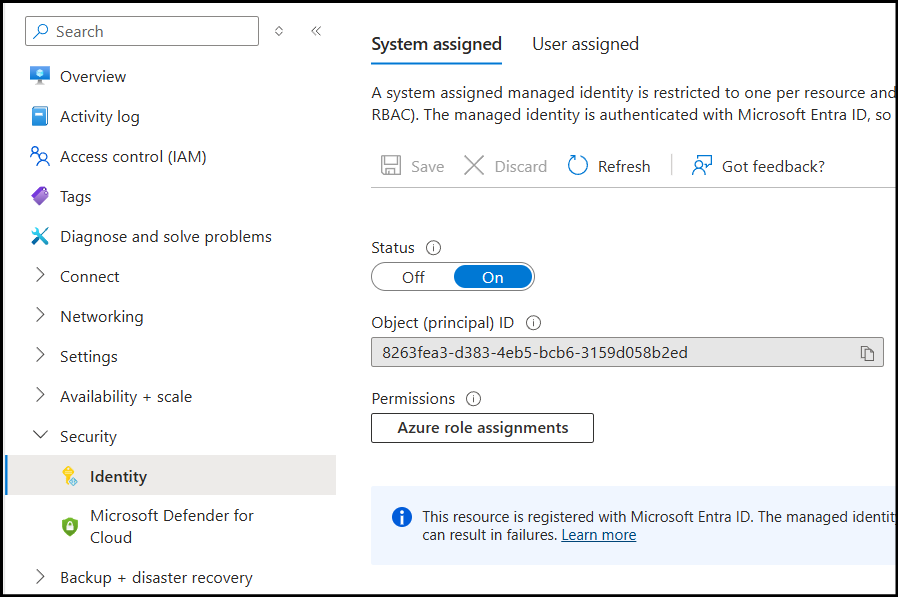Copy the Object principal ID to clipboard
This screenshot has height=597, width=898.
[x=867, y=353]
